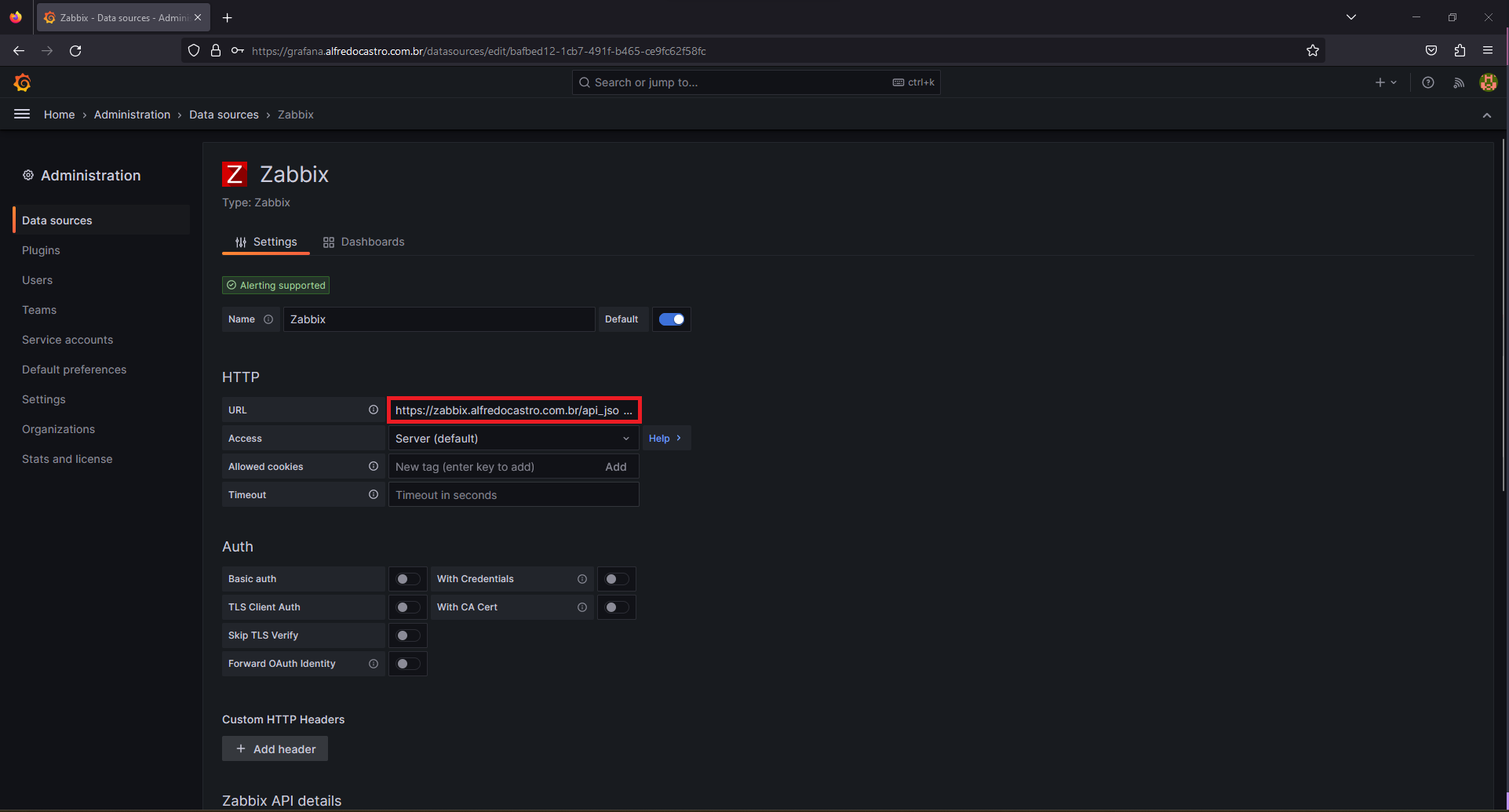Switch to the Settings tab
This screenshot has height=812, width=1509.
pyautogui.click(x=266, y=242)
